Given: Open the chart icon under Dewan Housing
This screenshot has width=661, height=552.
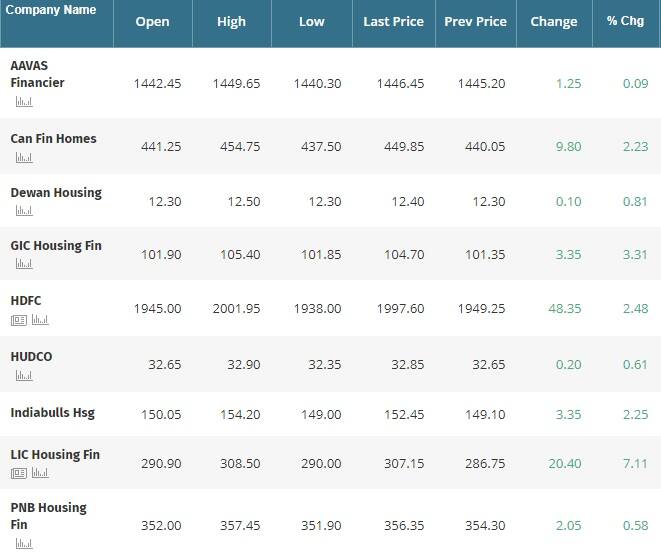Looking at the screenshot, I should (24, 210).
